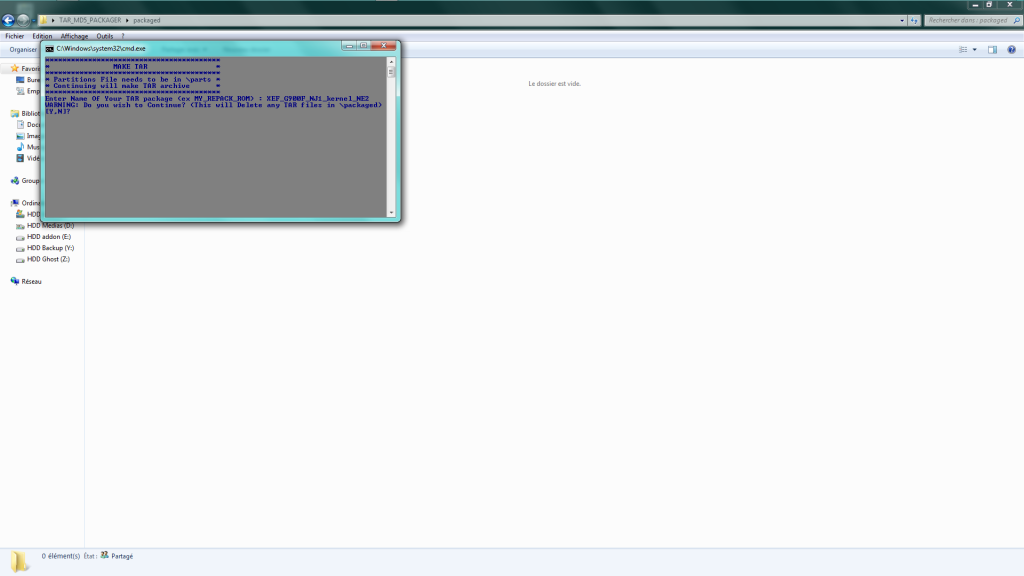Open the address bar history dropdown
This screenshot has width=1024, height=576.
902,20
